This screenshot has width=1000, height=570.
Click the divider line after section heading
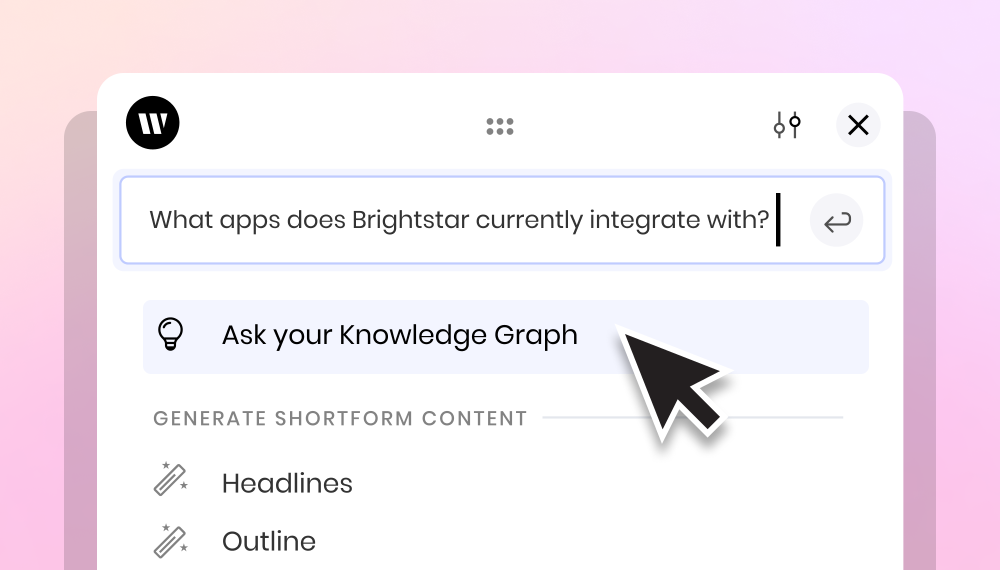693,418
